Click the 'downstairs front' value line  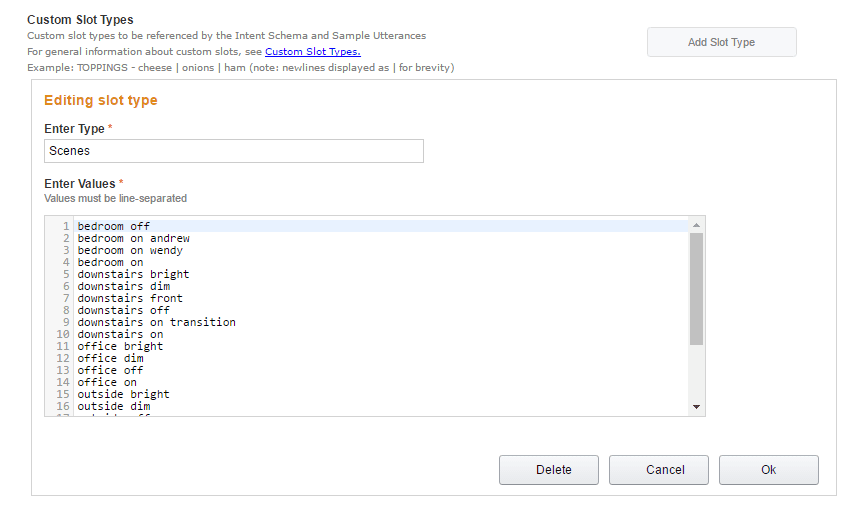tap(130, 298)
